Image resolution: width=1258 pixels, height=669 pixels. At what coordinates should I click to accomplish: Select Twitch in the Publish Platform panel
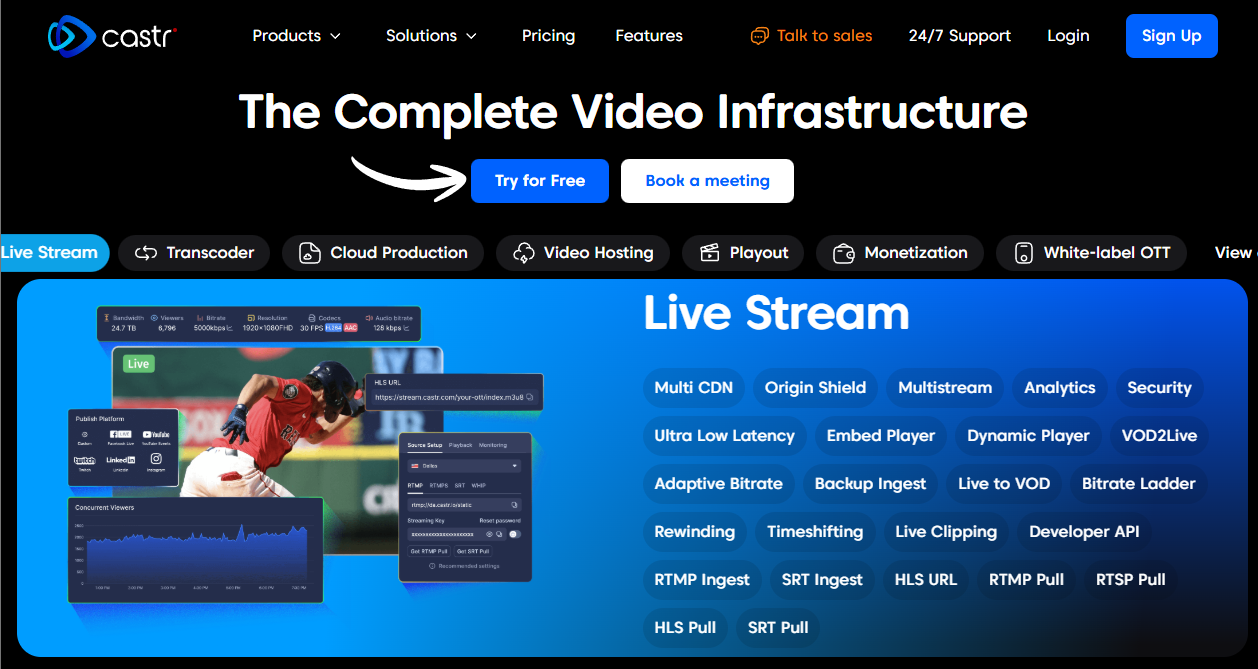(x=85, y=460)
